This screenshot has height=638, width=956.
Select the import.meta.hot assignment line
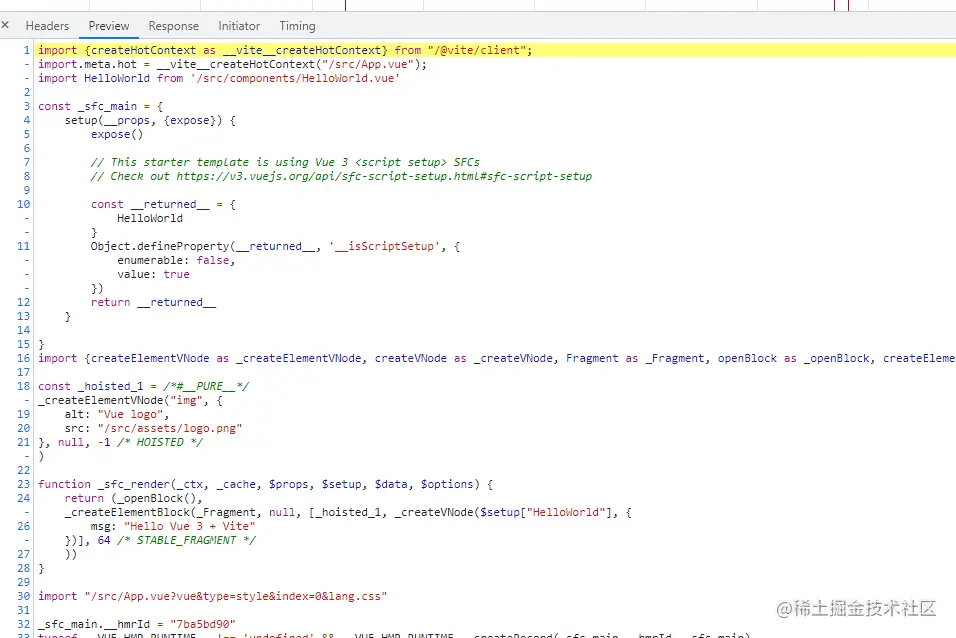(x=232, y=64)
